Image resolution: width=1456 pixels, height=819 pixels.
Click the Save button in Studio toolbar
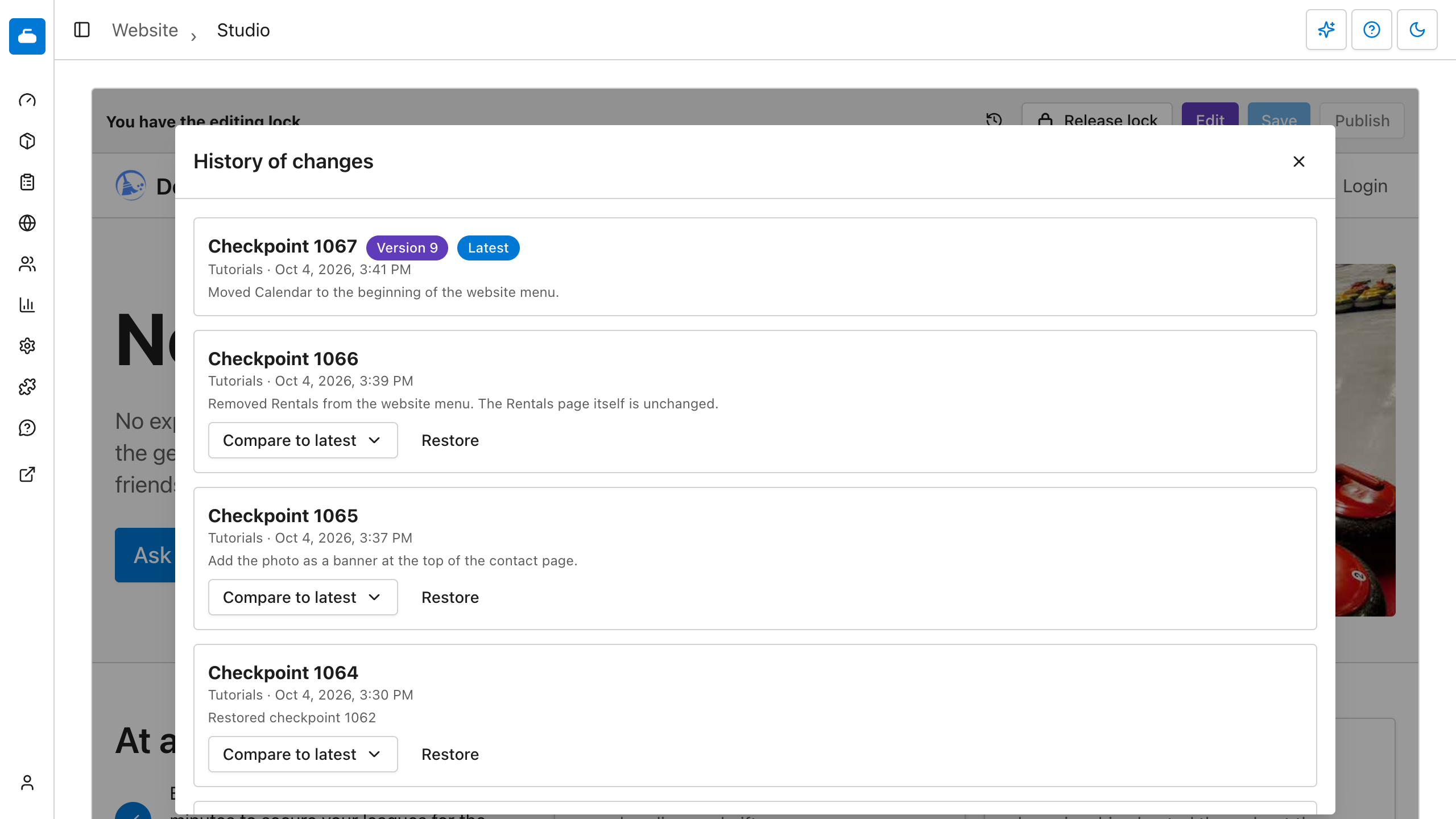[x=1279, y=115]
